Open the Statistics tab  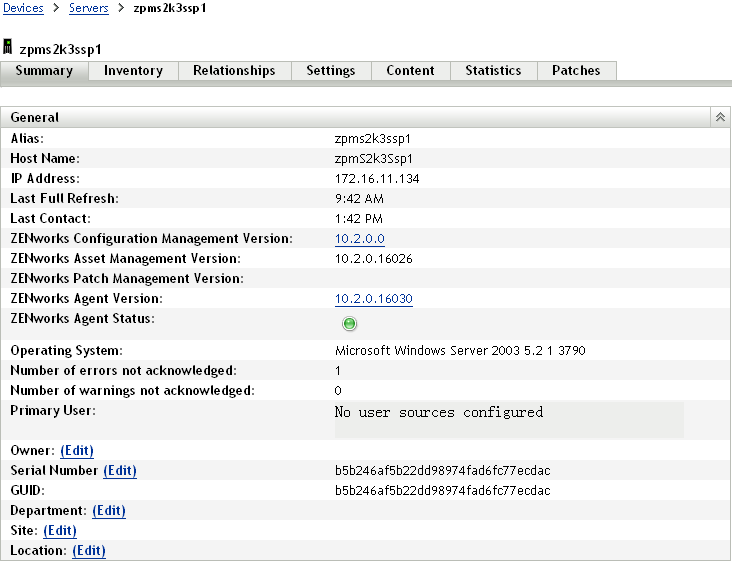tap(493, 71)
